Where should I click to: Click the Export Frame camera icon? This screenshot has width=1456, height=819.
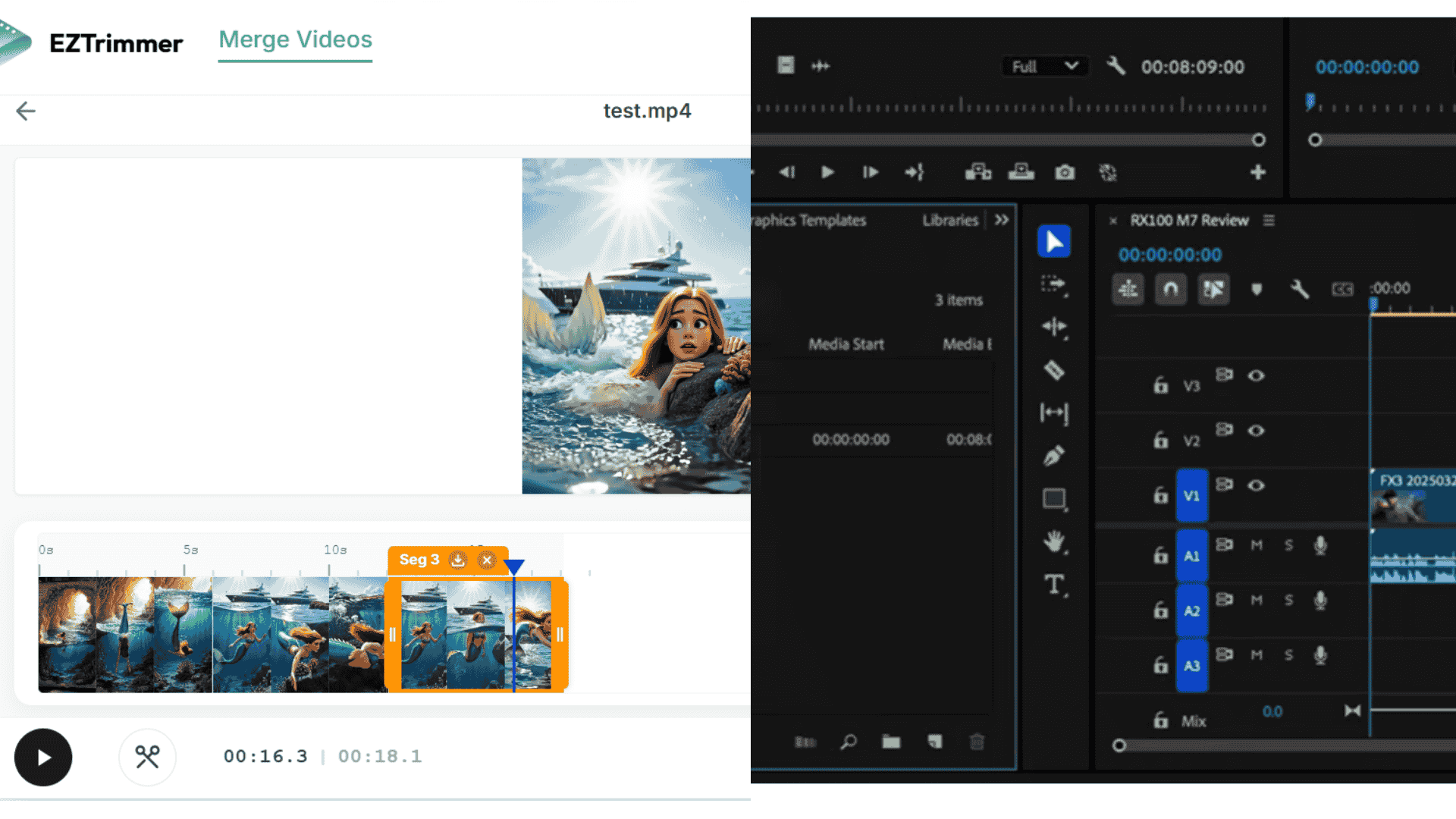tap(1065, 173)
